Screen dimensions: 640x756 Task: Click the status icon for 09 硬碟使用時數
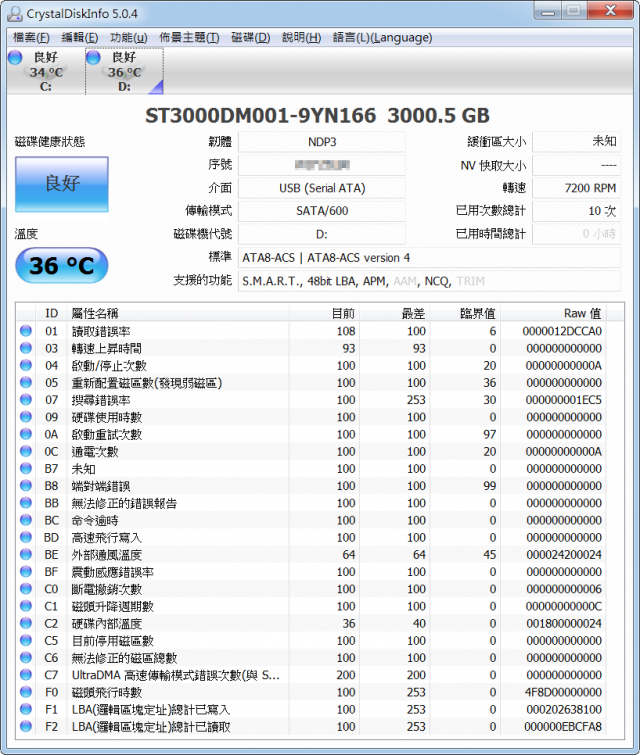[x=26, y=417]
